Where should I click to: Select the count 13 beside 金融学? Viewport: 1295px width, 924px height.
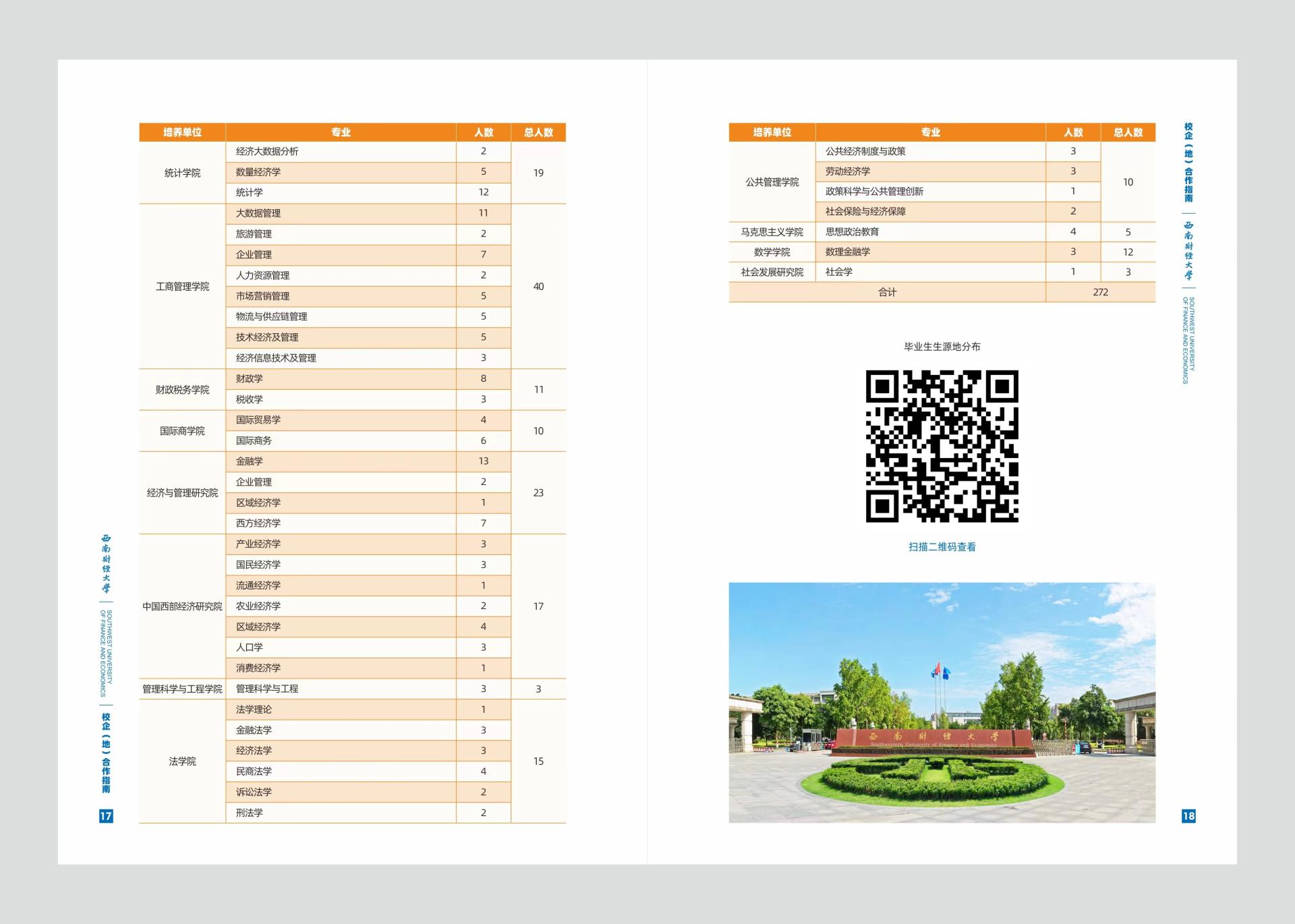(x=483, y=461)
